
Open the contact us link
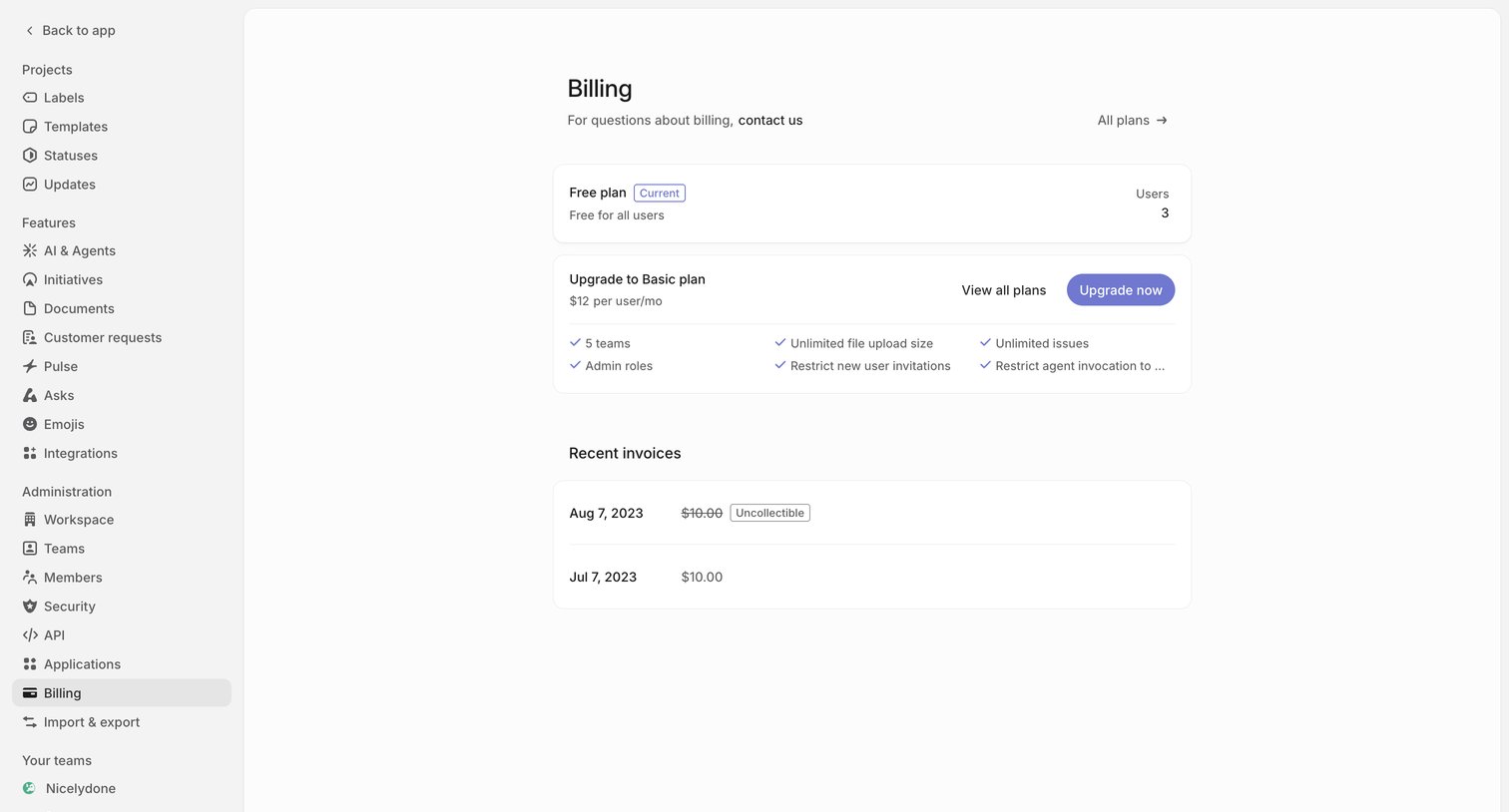(770, 121)
